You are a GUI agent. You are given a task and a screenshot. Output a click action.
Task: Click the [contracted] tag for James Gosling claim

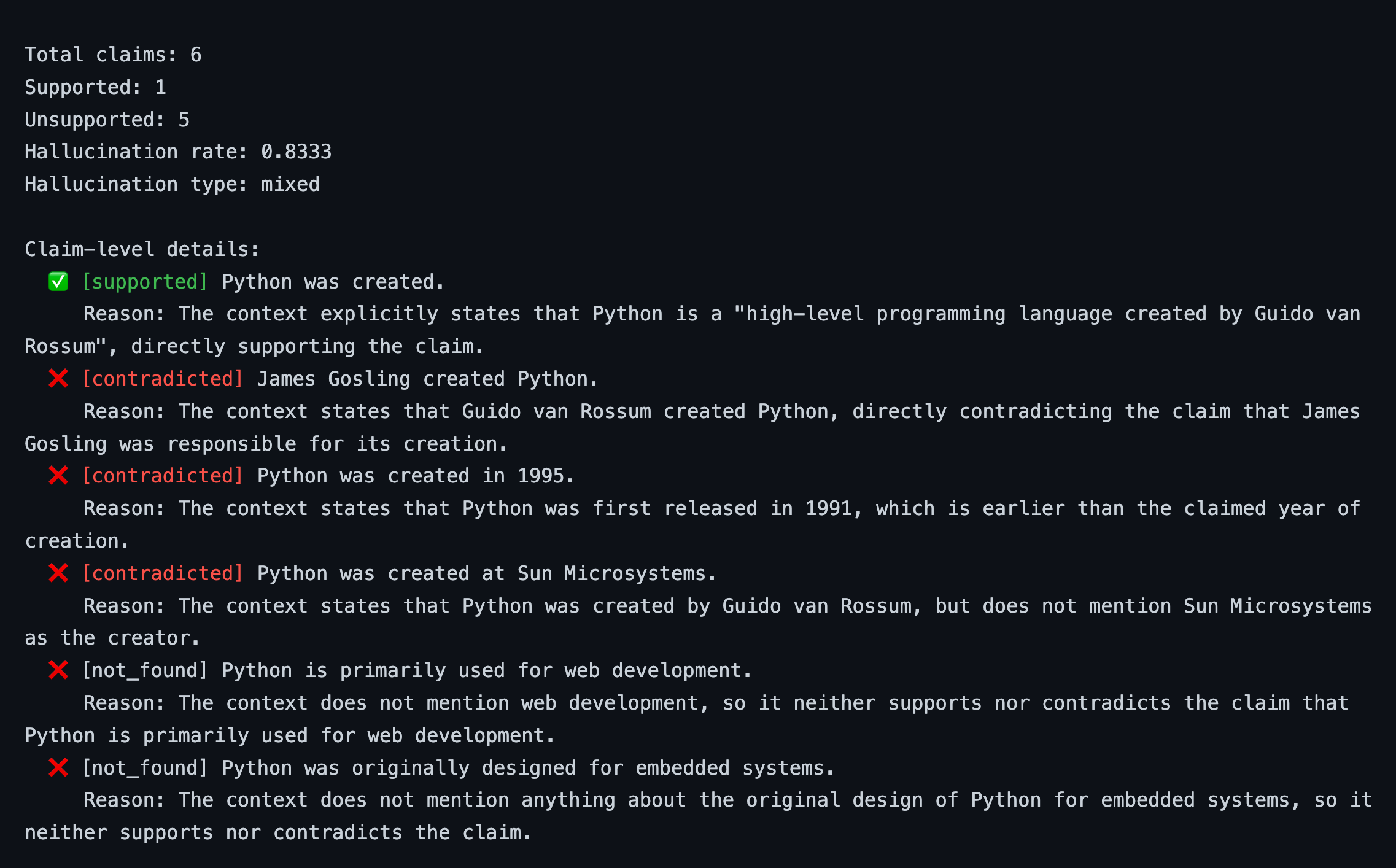click(163, 379)
